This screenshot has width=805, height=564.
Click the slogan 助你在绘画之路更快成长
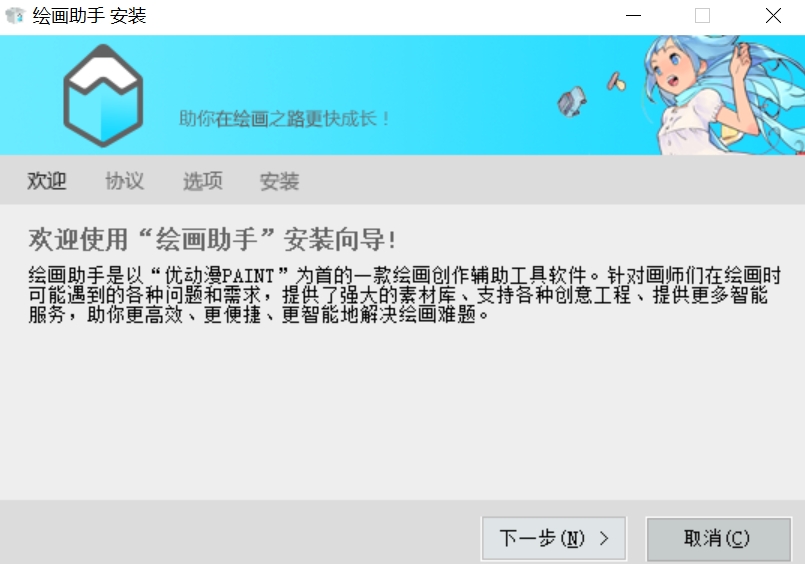pos(284,119)
